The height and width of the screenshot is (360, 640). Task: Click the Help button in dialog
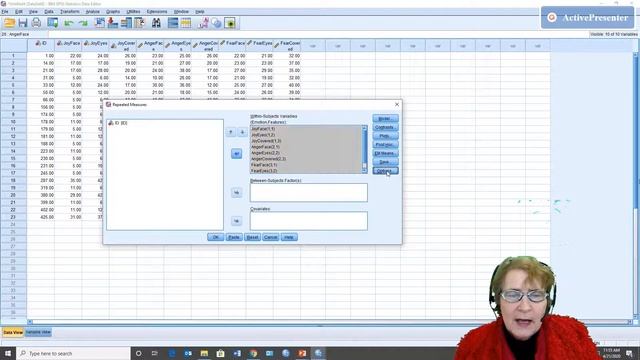(289, 237)
